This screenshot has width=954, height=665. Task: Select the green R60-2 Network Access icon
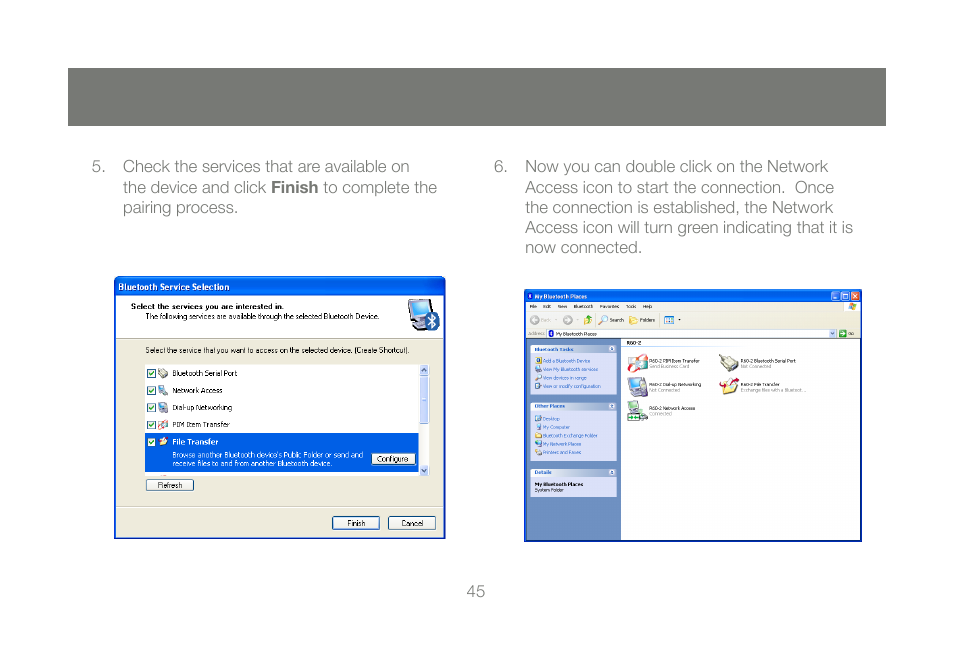pos(637,411)
